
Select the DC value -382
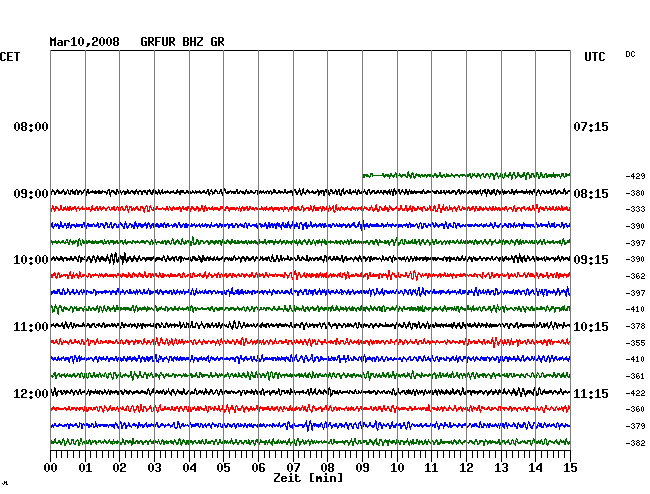[x=635, y=443]
